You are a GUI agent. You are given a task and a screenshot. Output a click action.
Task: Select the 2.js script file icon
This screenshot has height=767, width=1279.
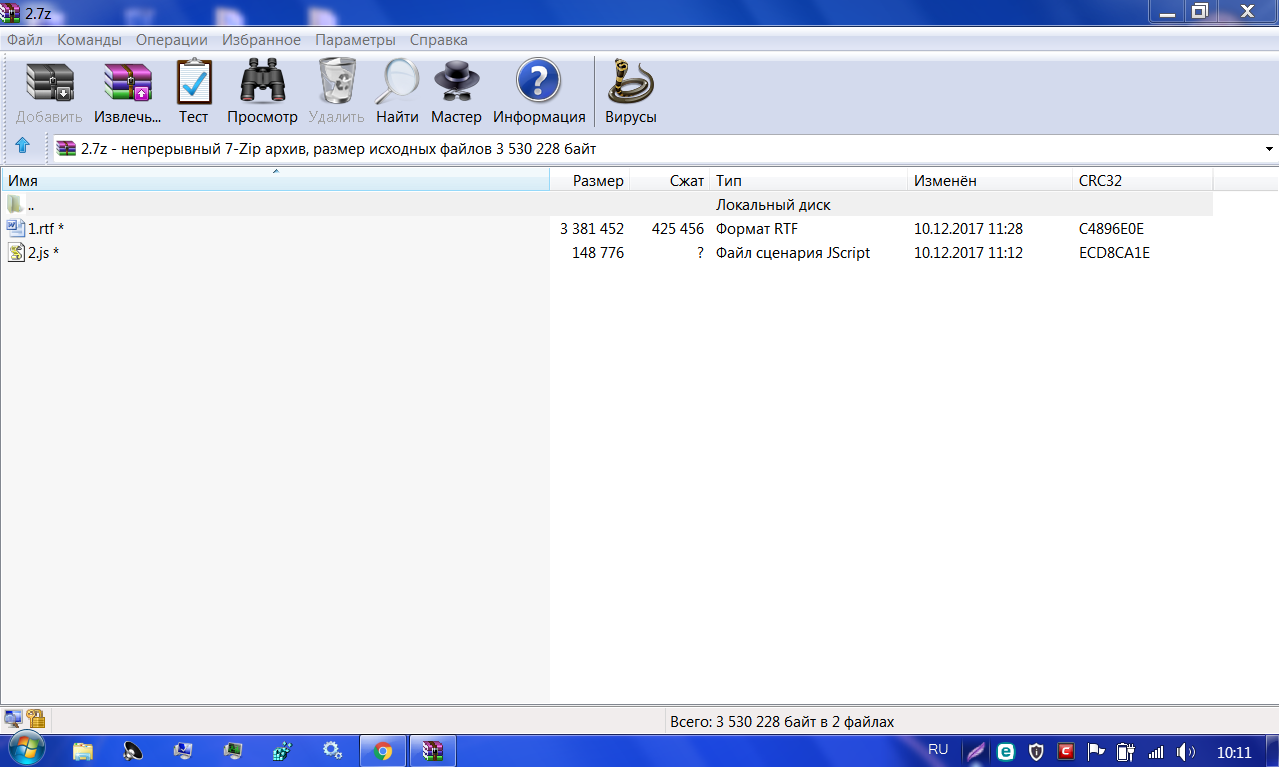pyautogui.click(x=15, y=252)
